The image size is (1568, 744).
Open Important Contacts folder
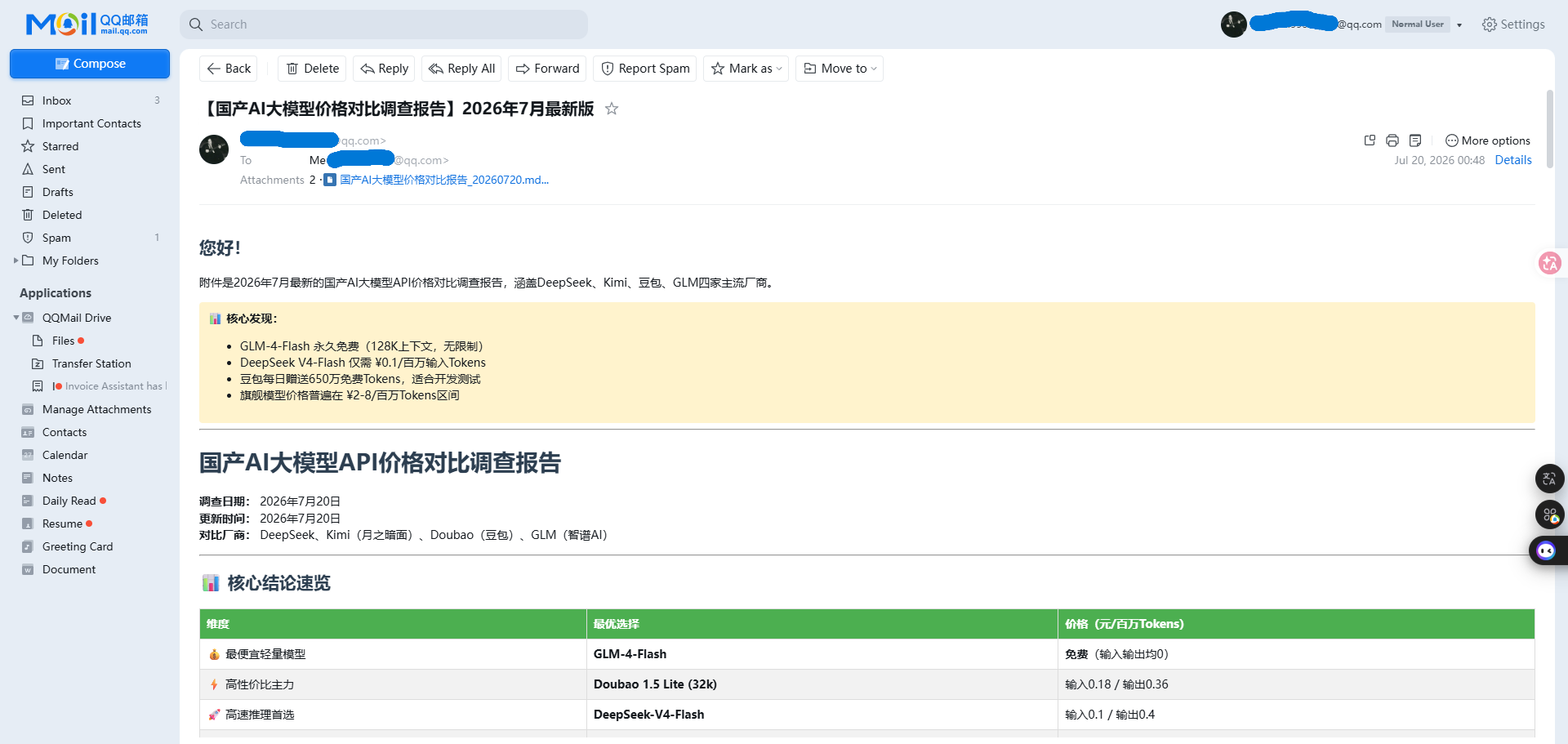[90, 123]
